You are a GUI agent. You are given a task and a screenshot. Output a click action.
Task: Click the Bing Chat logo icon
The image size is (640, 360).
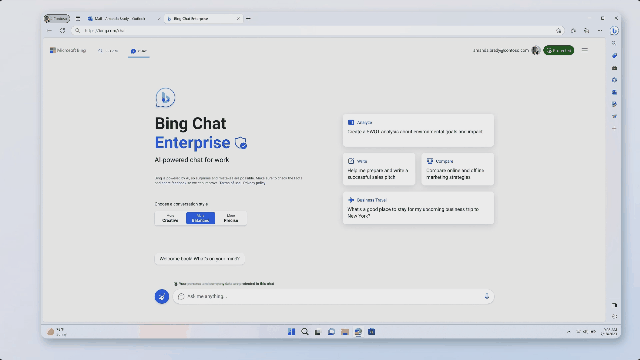(x=165, y=98)
